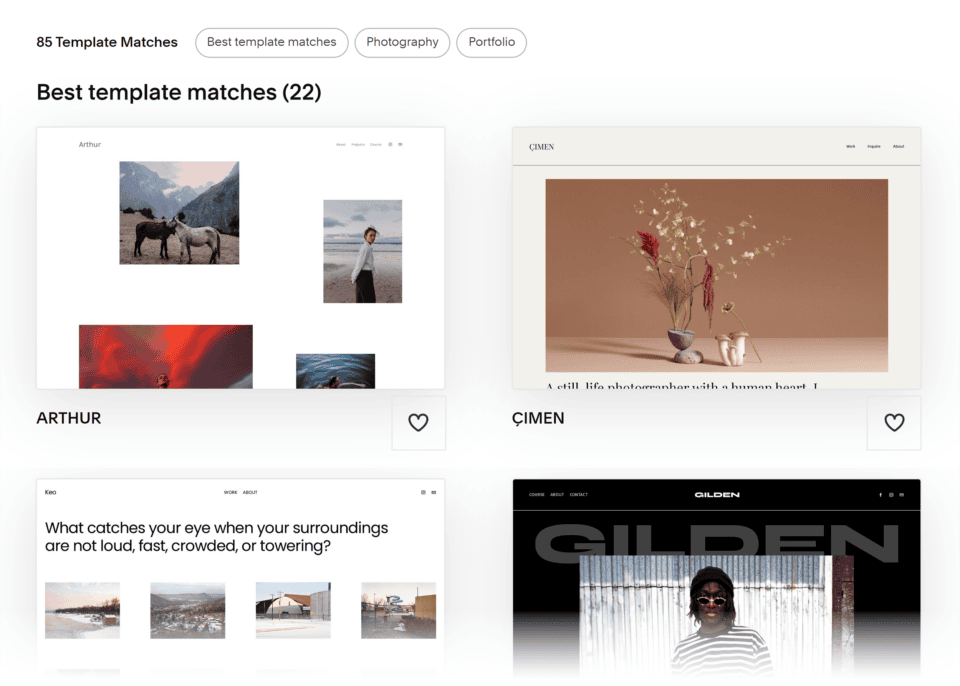The height and width of the screenshot is (686, 960).
Task: Click the CONTACT link in GILDEN's navigation
Action: click(x=579, y=494)
